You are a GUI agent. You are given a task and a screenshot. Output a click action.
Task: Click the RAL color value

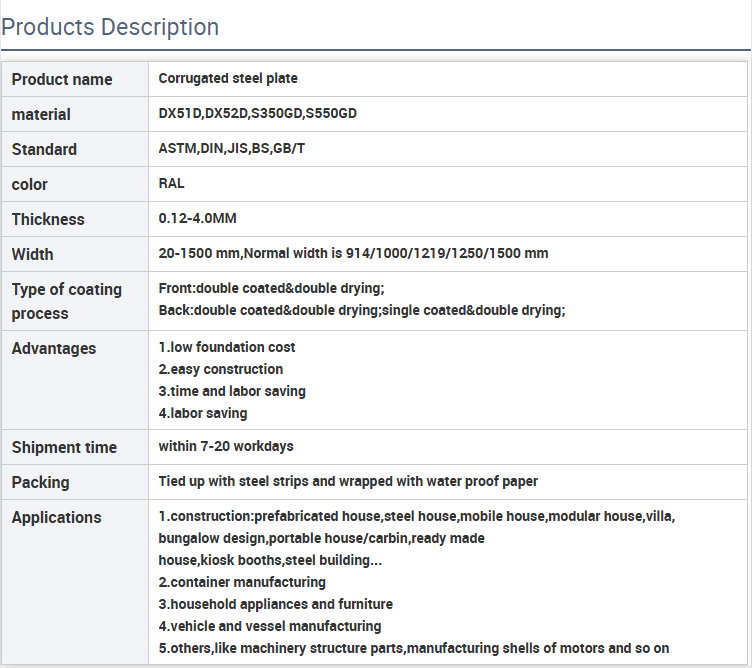(171, 183)
